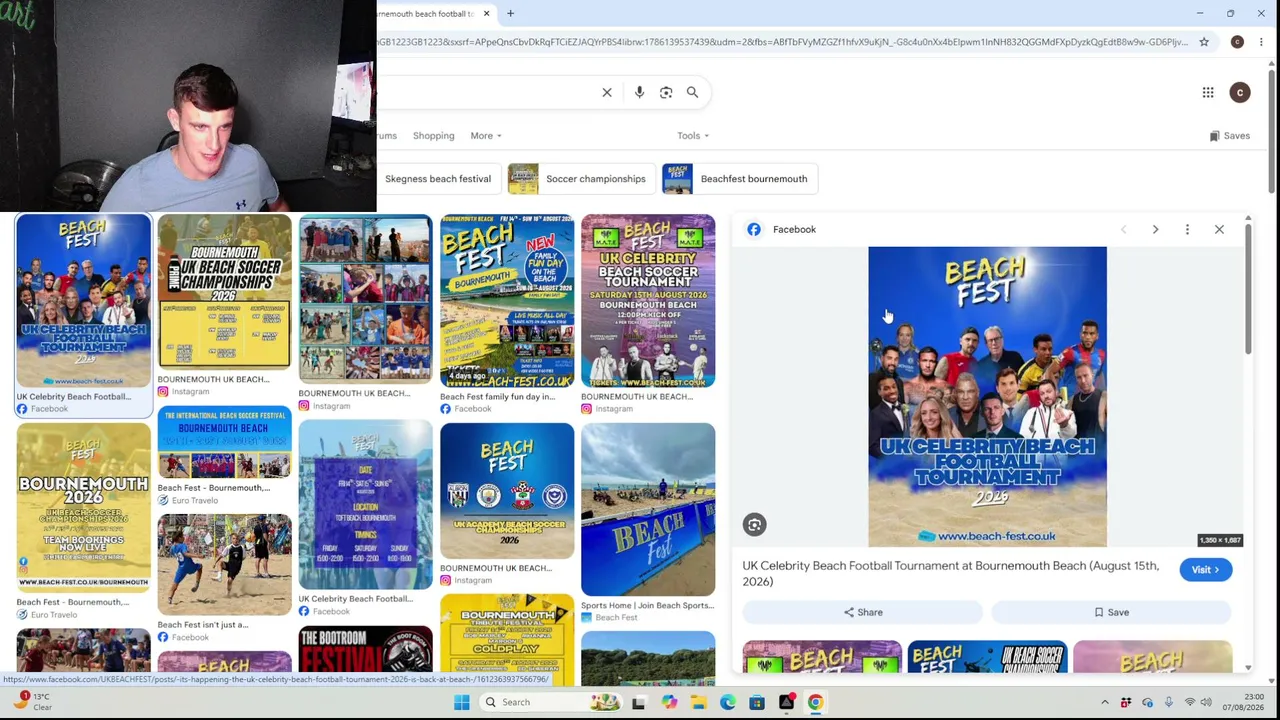
Task: Open Copilot from the taskbar
Action: click(668, 702)
